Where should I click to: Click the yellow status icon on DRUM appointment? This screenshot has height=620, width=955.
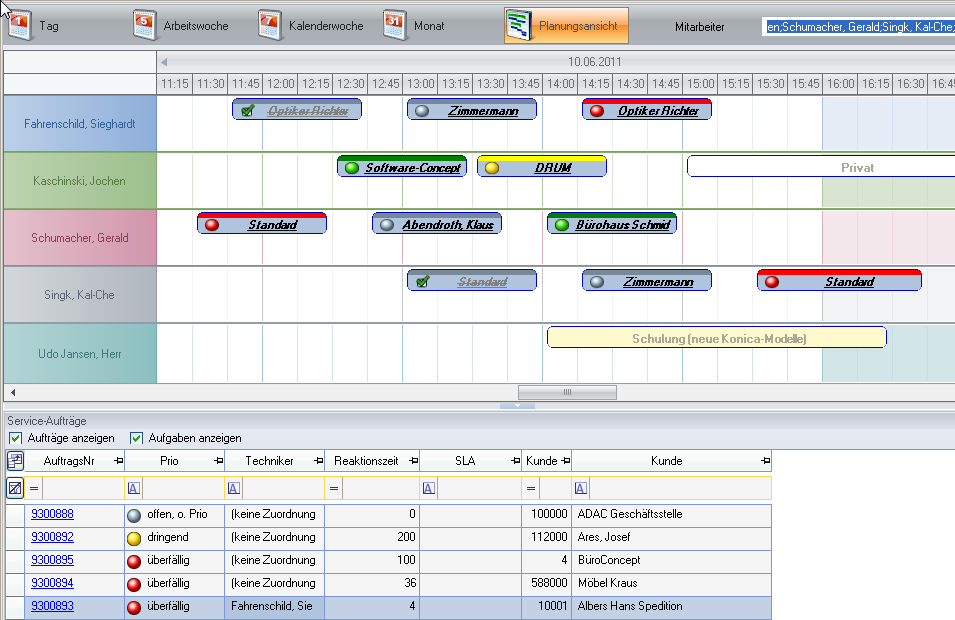[x=491, y=168]
